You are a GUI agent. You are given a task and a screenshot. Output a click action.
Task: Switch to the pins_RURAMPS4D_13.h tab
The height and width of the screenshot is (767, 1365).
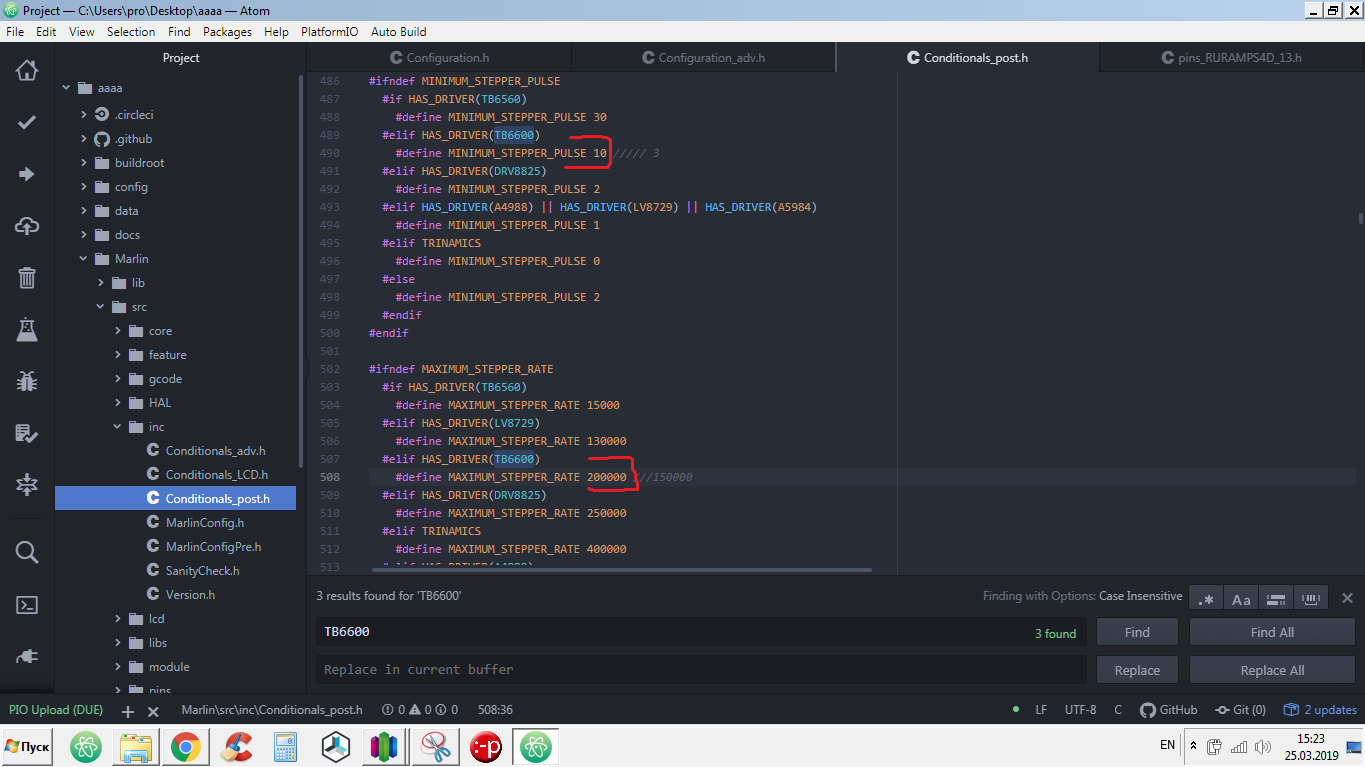(1232, 58)
